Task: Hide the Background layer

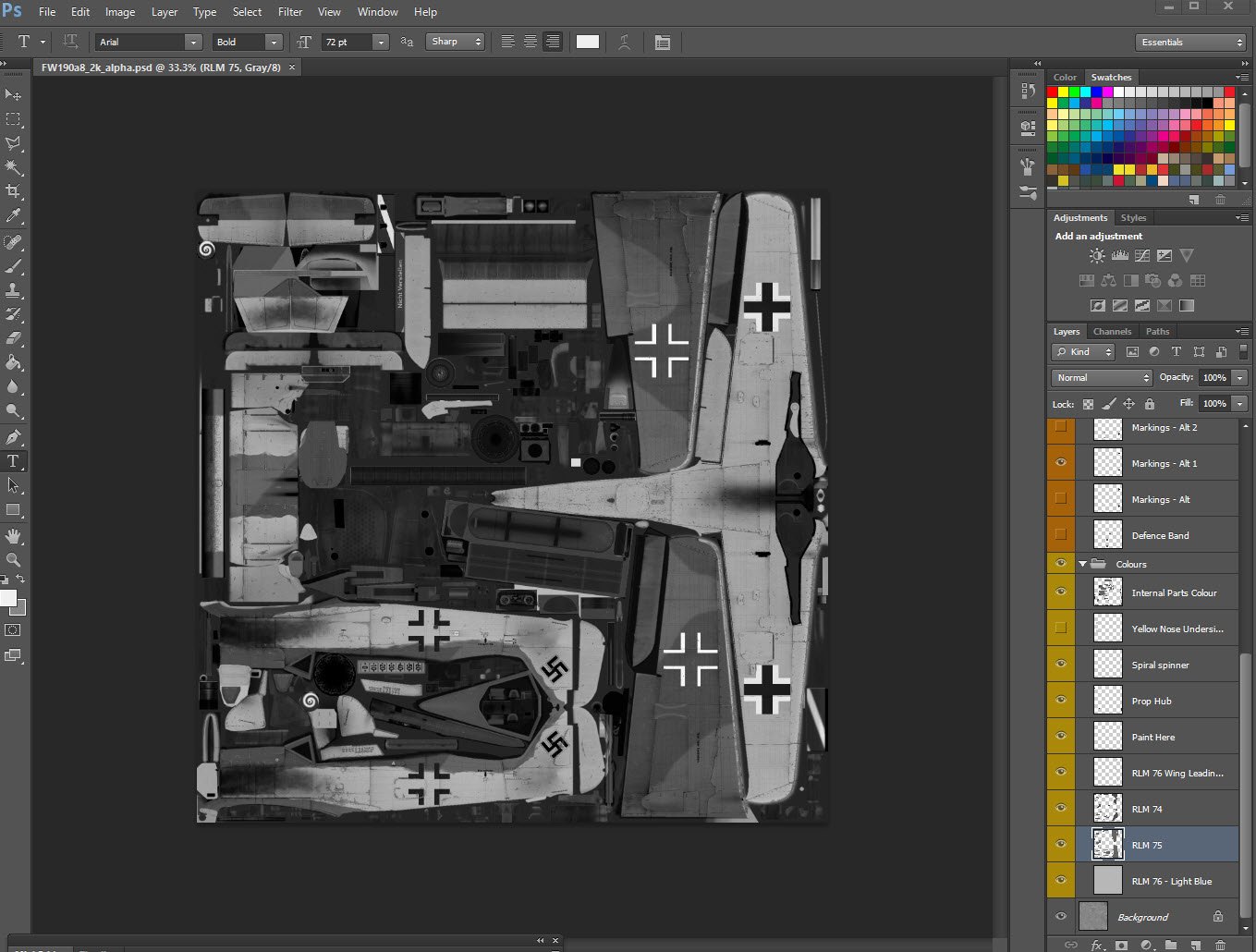Action: coord(1061,917)
